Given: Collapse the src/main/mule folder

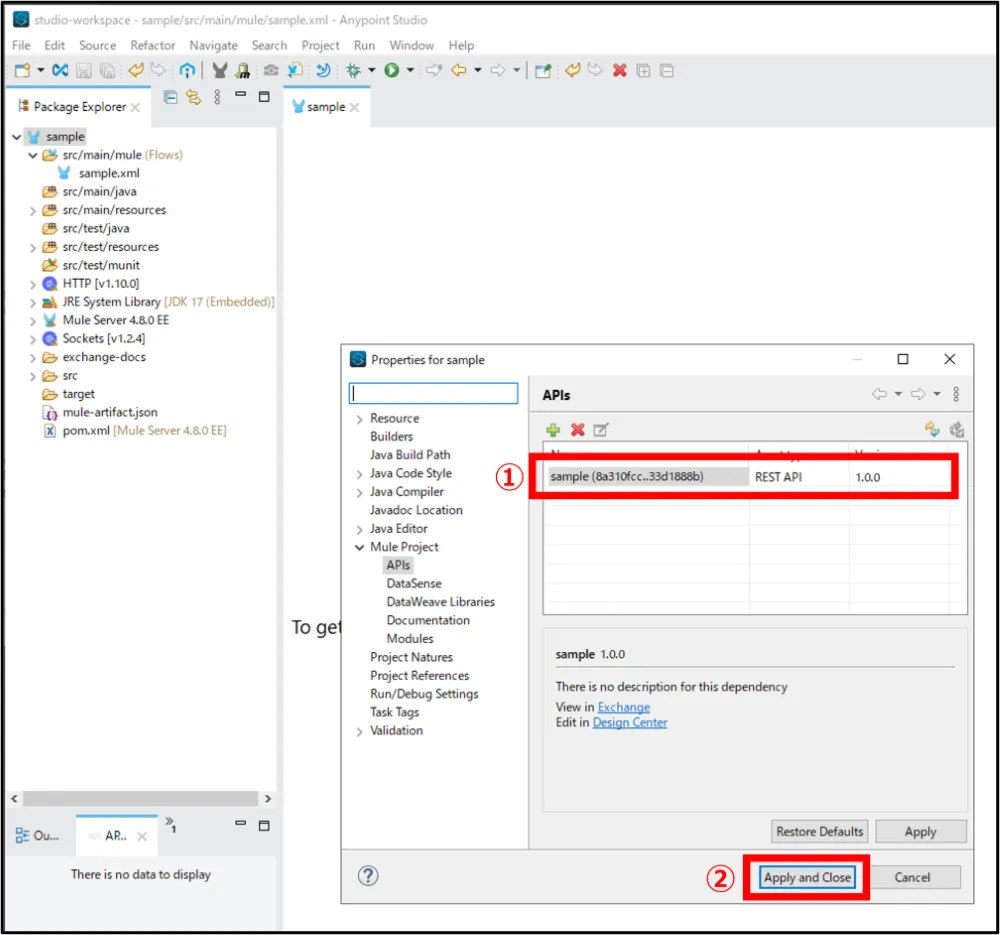Looking at the screenshot, I should [33, 155].
